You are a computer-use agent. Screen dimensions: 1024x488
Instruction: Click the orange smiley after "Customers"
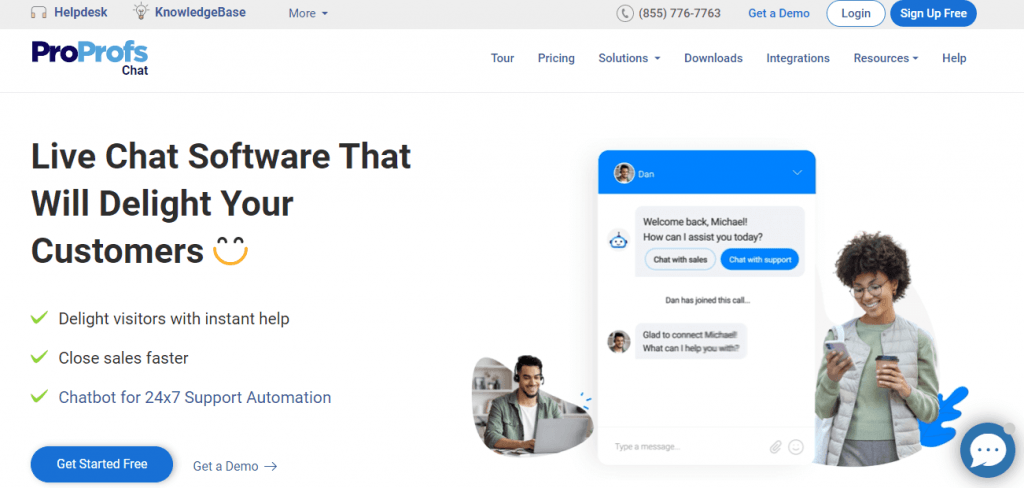[231, 251]
